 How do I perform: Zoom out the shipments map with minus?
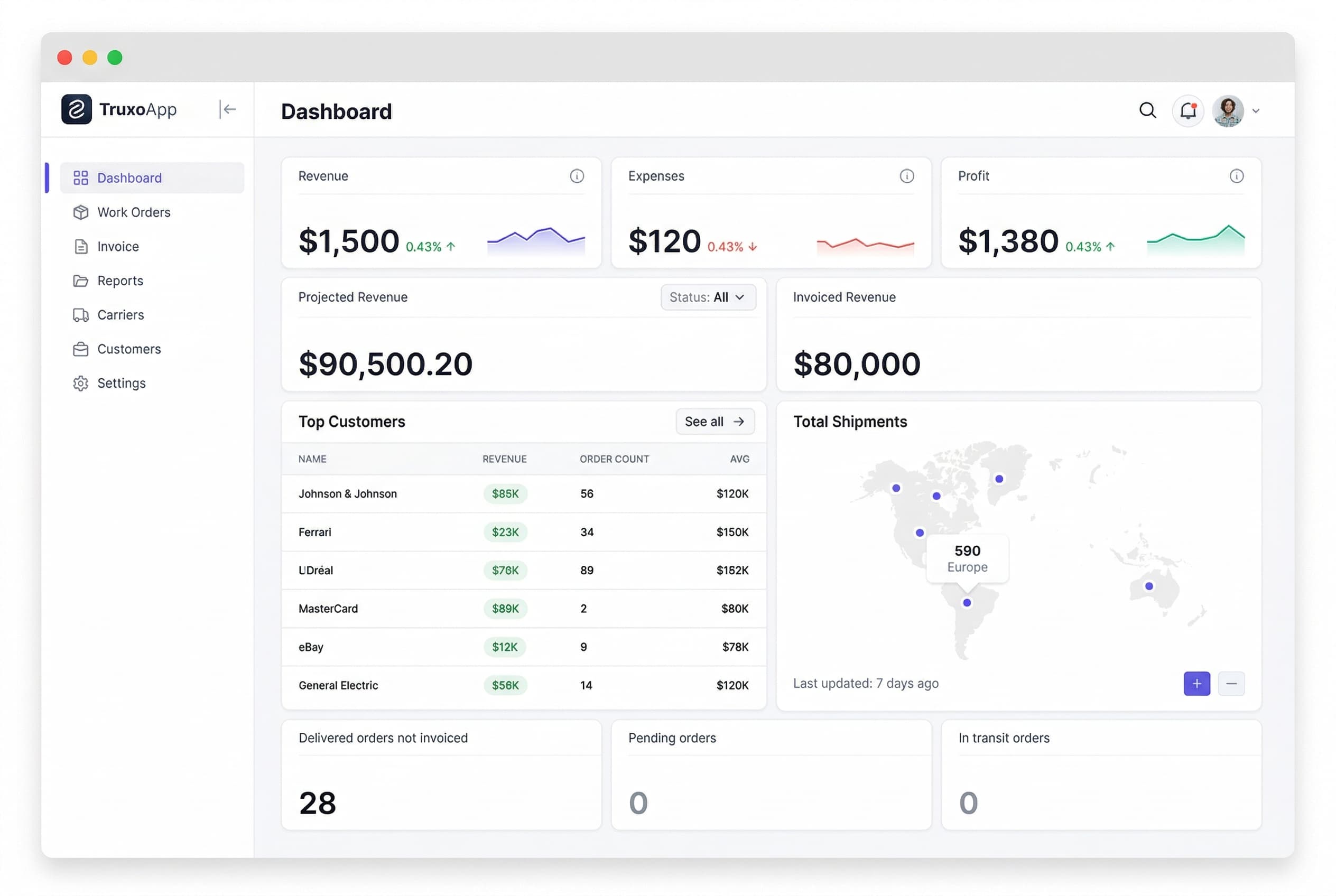pos(1231,684)
